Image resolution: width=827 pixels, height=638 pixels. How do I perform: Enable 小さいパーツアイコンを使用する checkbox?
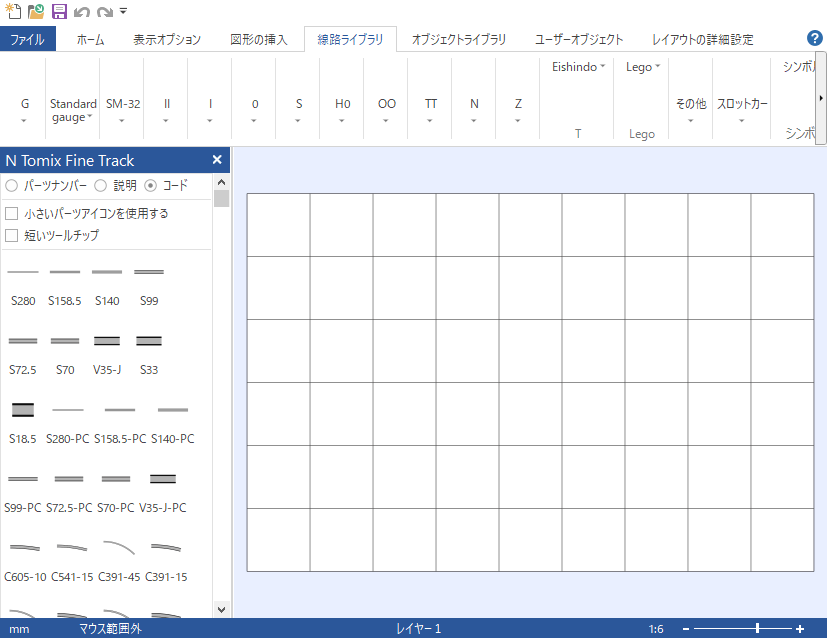coord(12,214)
